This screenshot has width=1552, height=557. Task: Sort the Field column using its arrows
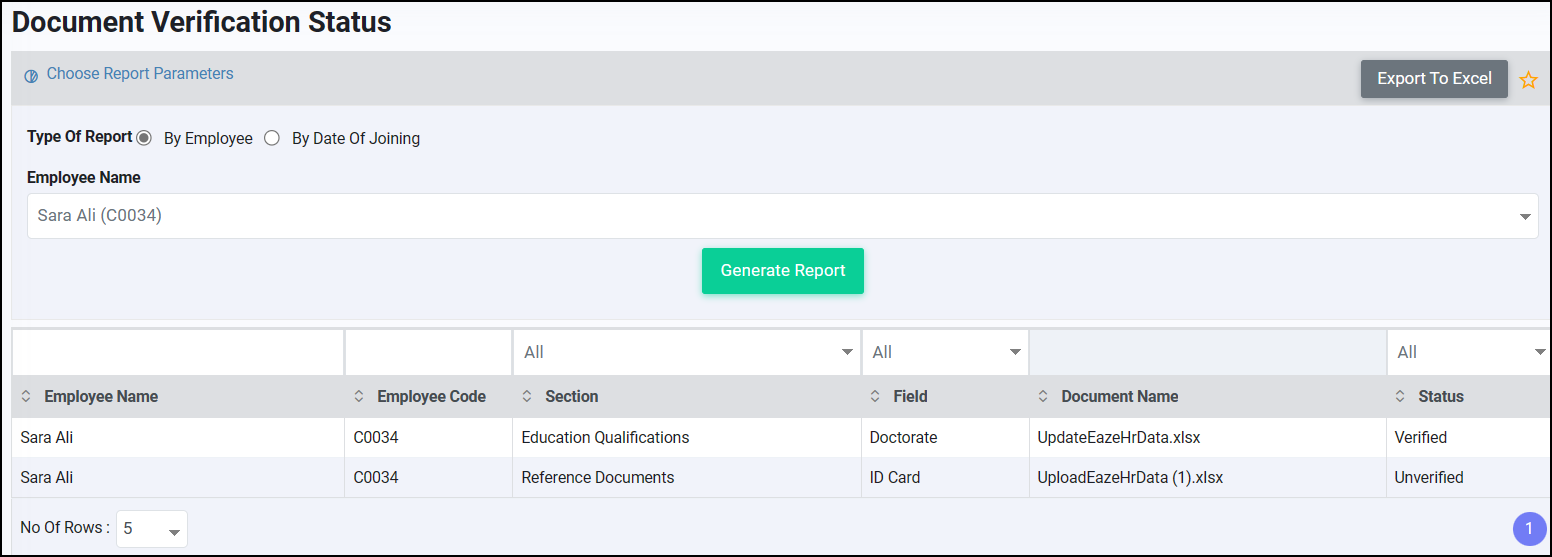click(876, 397)
